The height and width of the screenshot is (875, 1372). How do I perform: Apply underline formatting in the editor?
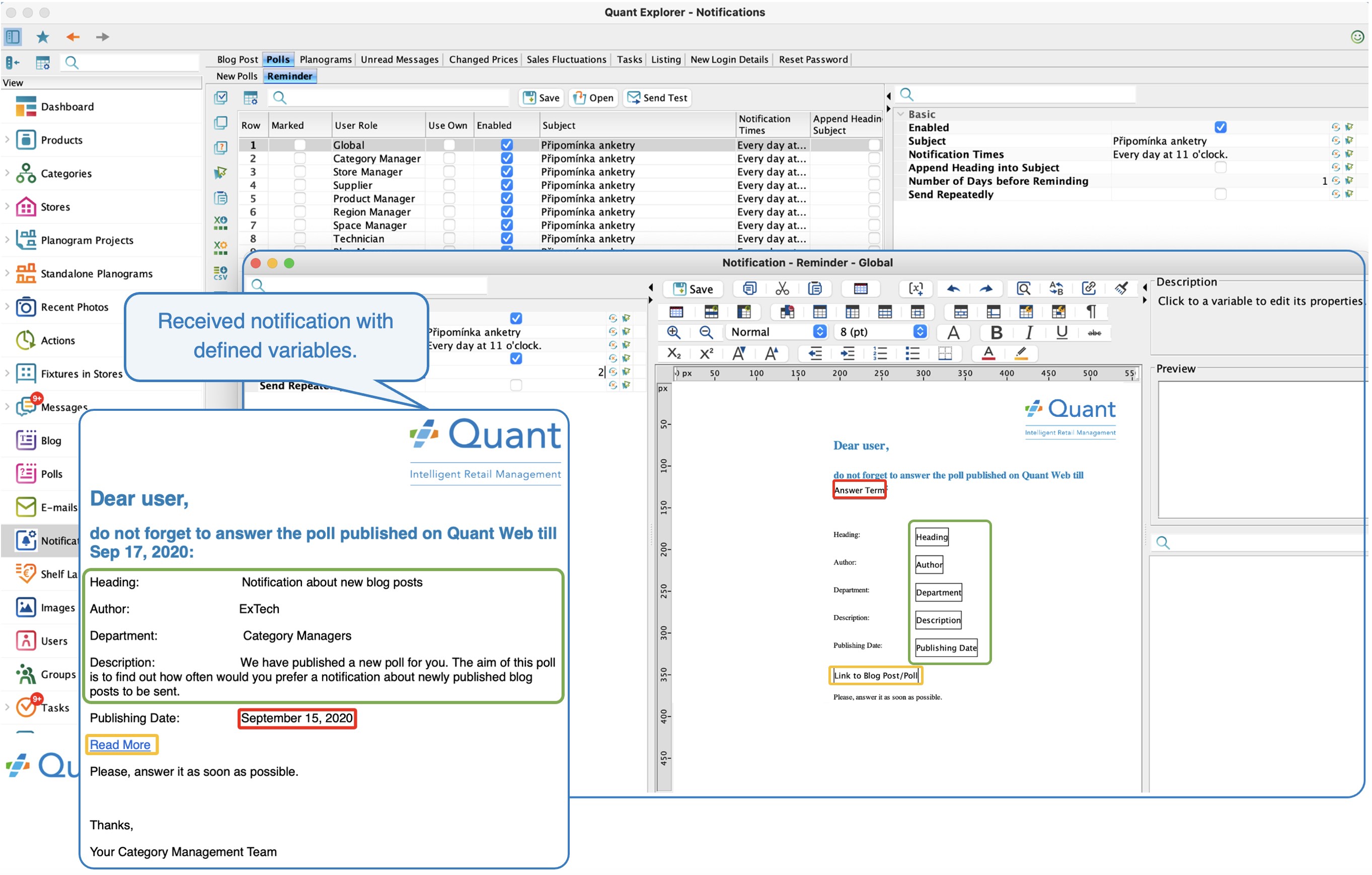pos(1061,332)
